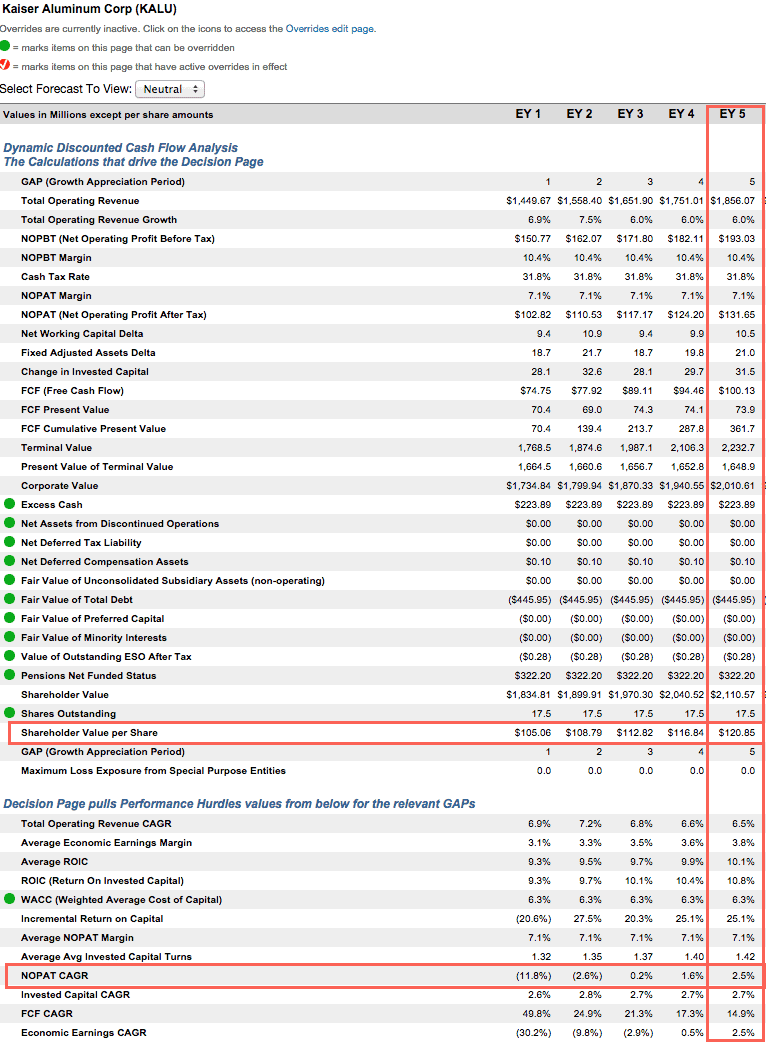The width and height of the screenshot is (766, 1047).
Task: Click EY 1 Shareholder Value per Share $105.06
Action: (x=533, y=732)
